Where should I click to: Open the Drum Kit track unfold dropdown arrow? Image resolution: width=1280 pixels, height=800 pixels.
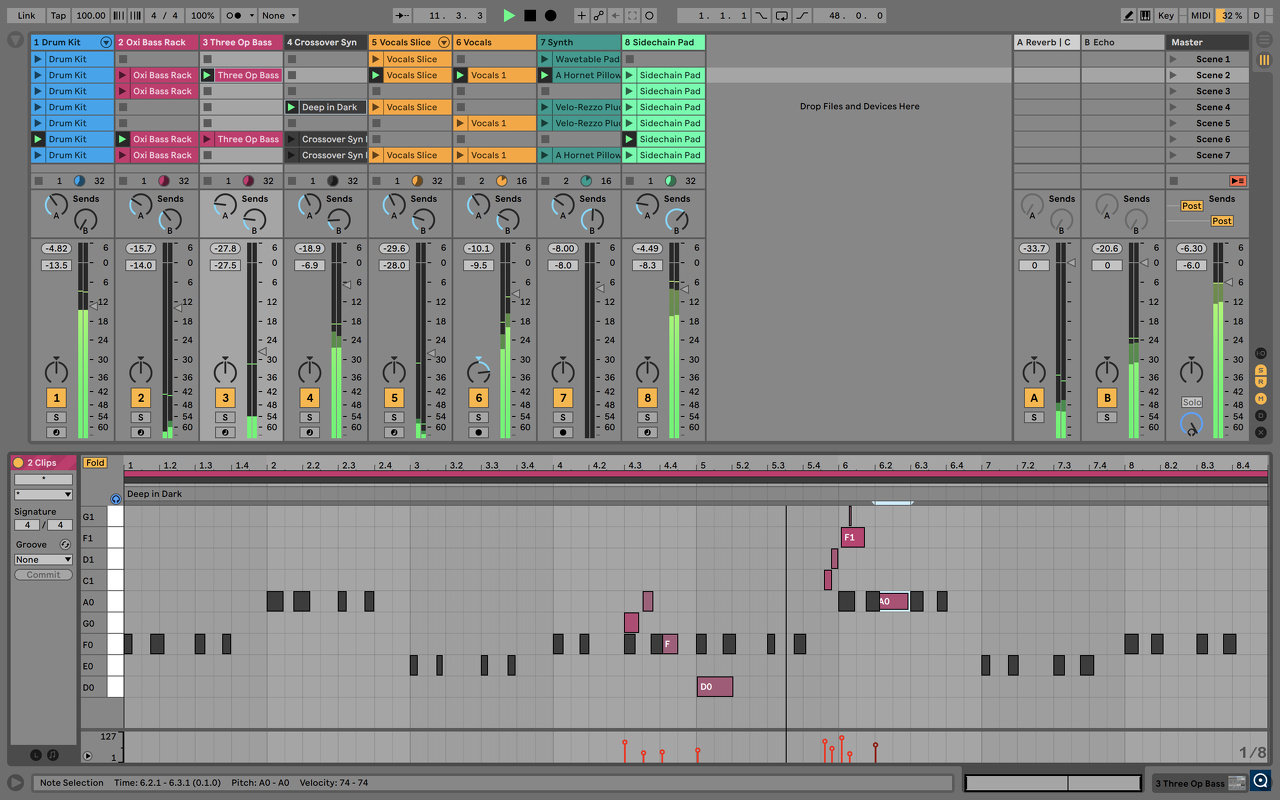click(106, 42)
